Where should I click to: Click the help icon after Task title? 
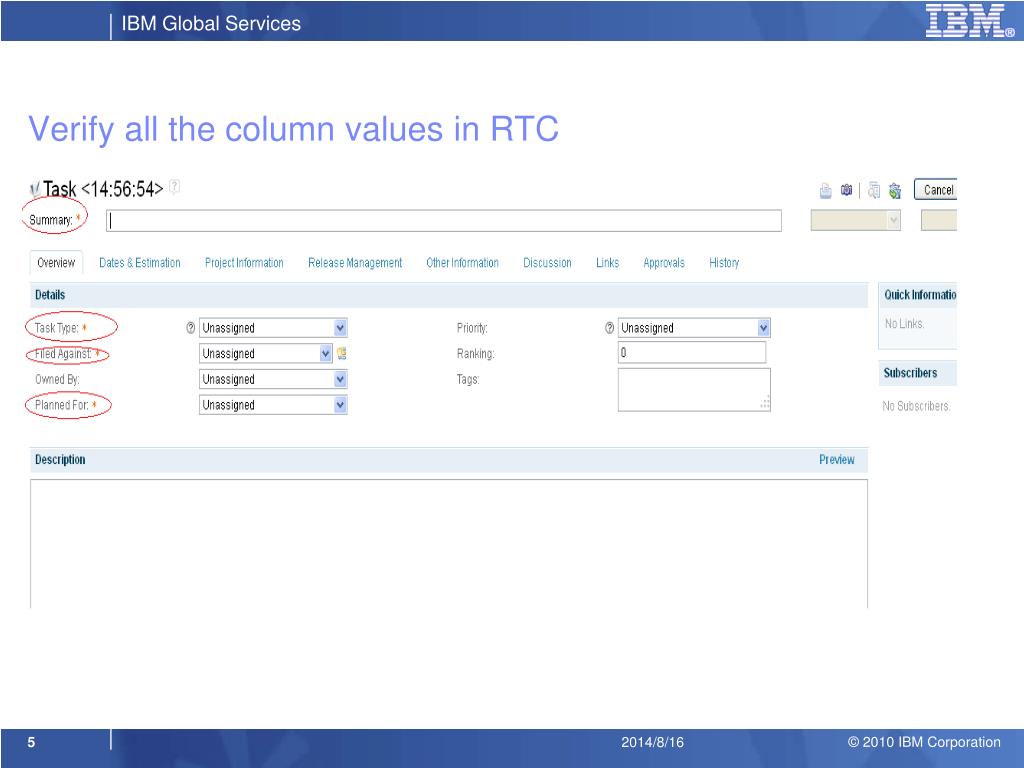175,186
